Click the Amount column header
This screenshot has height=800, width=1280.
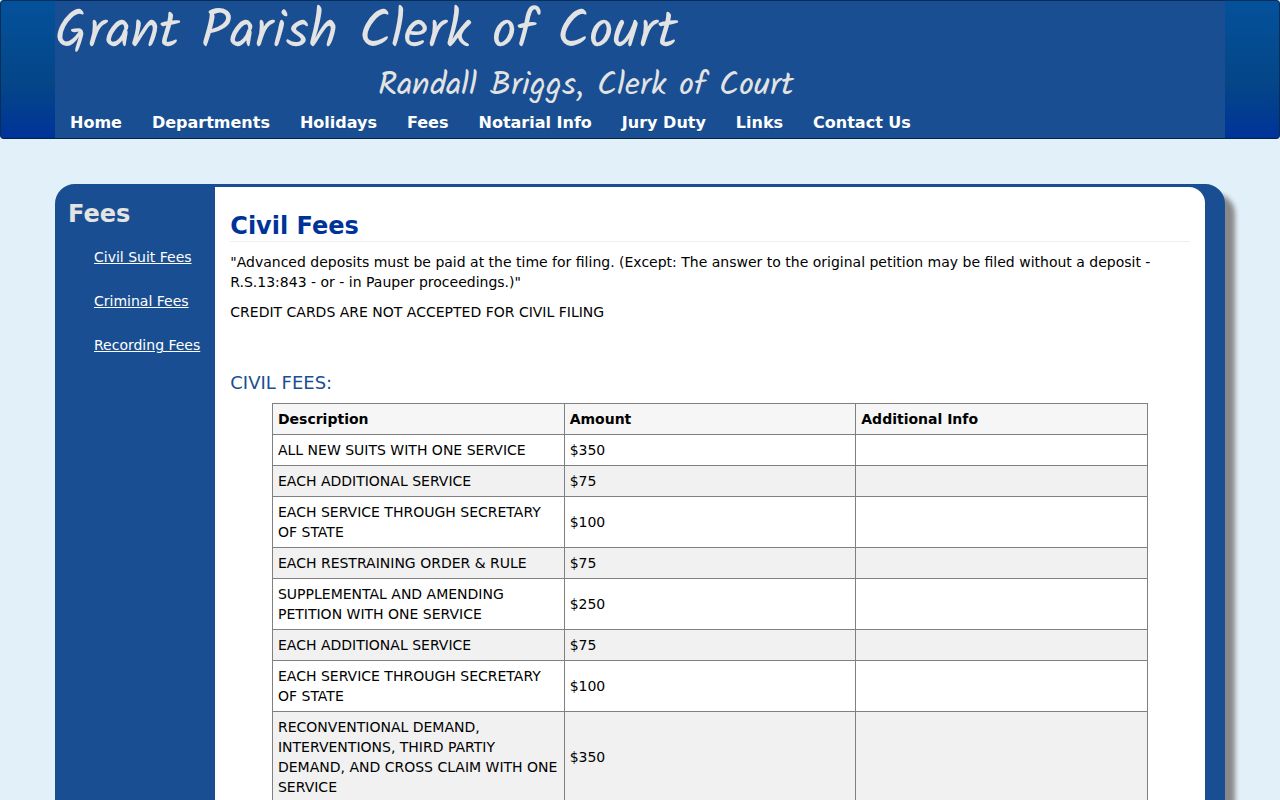click(x=710, y=419)
